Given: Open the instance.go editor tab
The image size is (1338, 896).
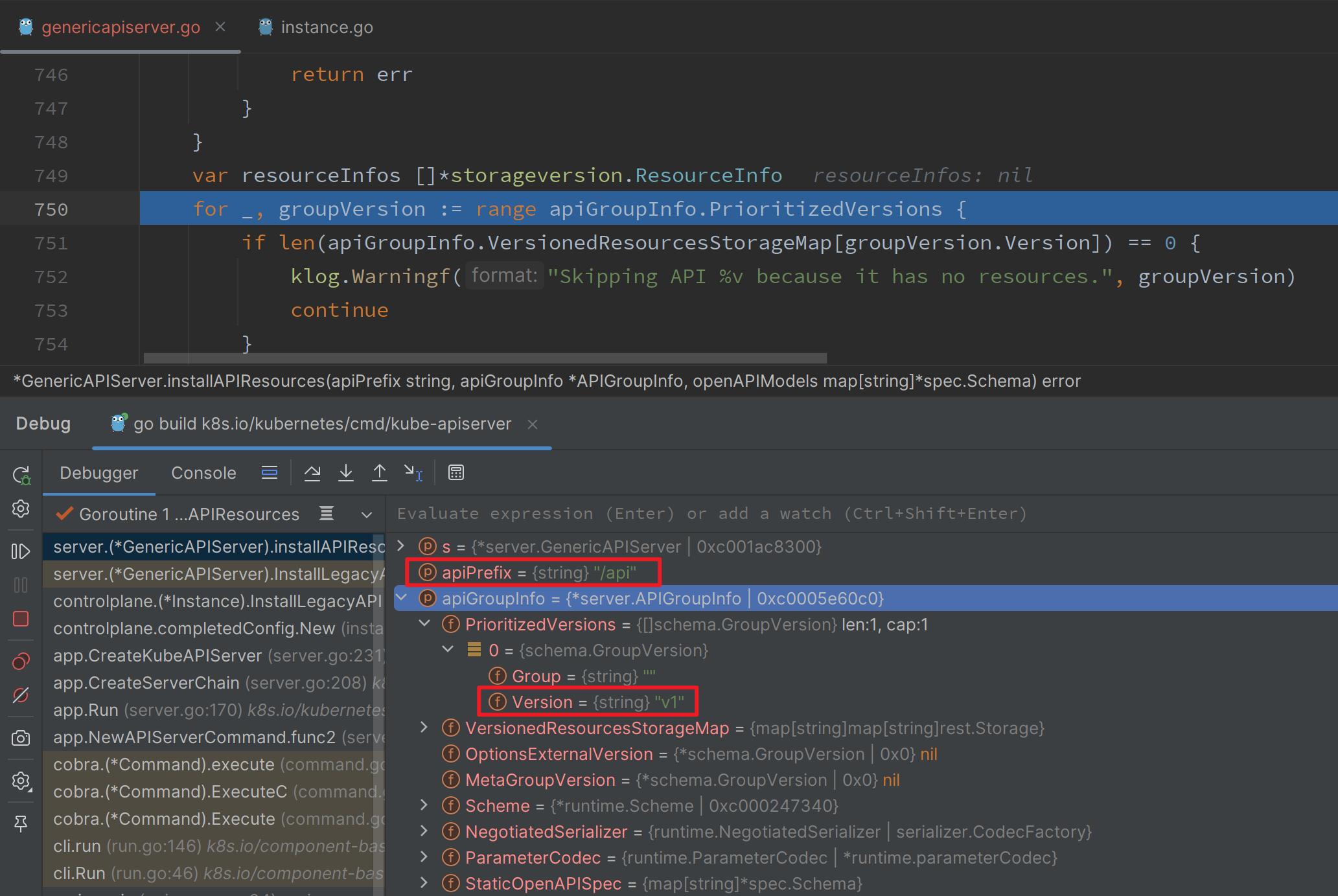Looking at the screenshot, I should coord(326,27).
